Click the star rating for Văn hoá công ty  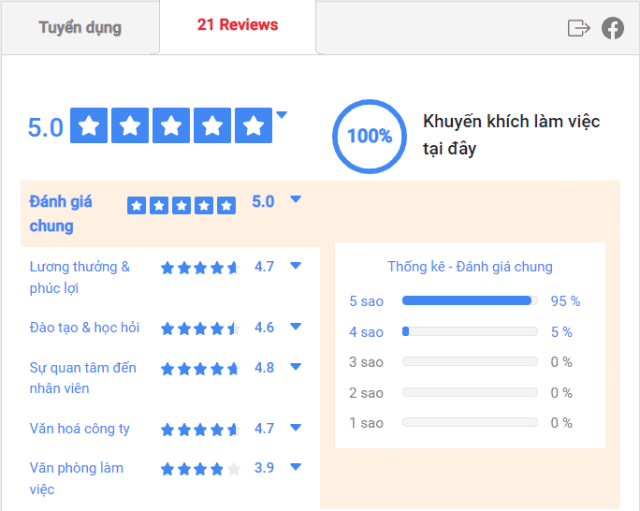point(200,430)
